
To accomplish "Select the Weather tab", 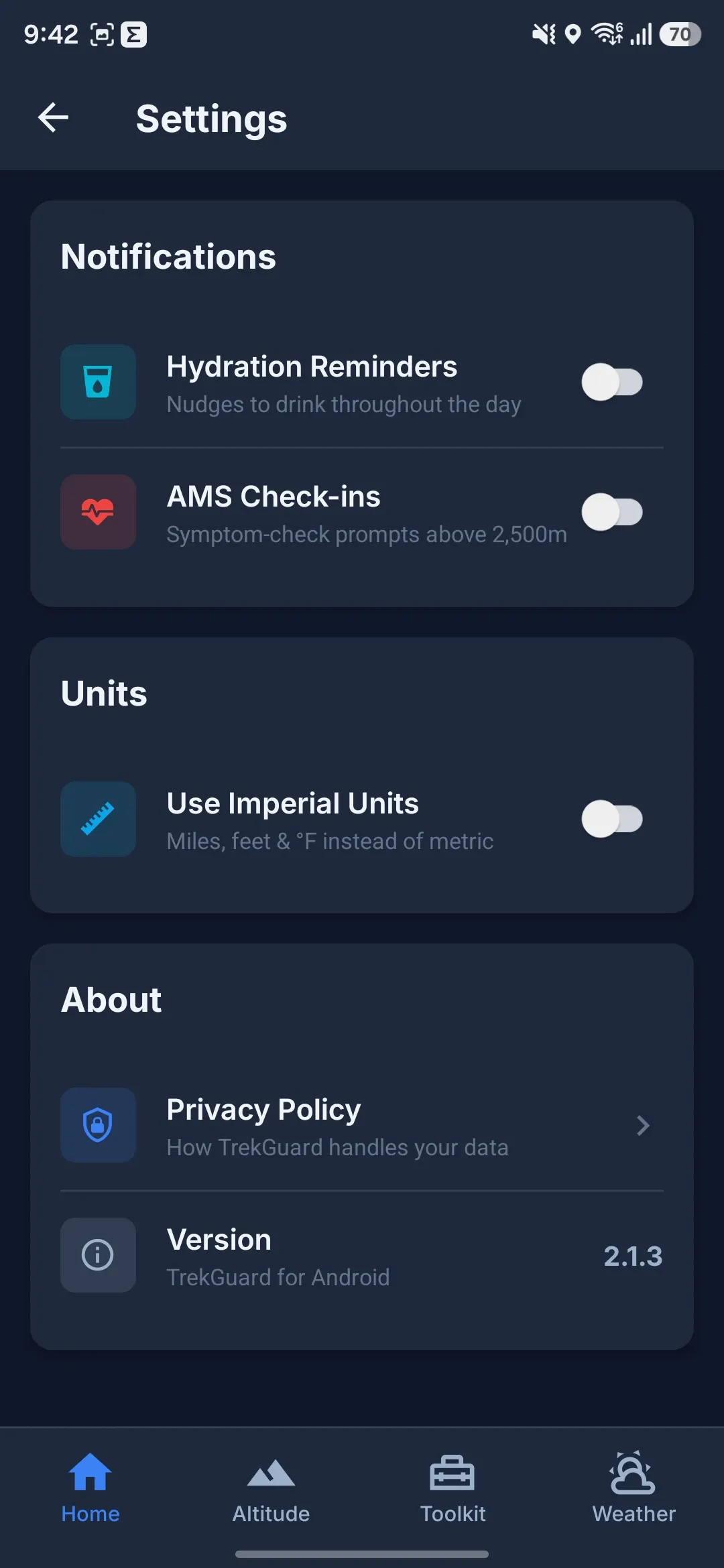I will coord(633,1488).
